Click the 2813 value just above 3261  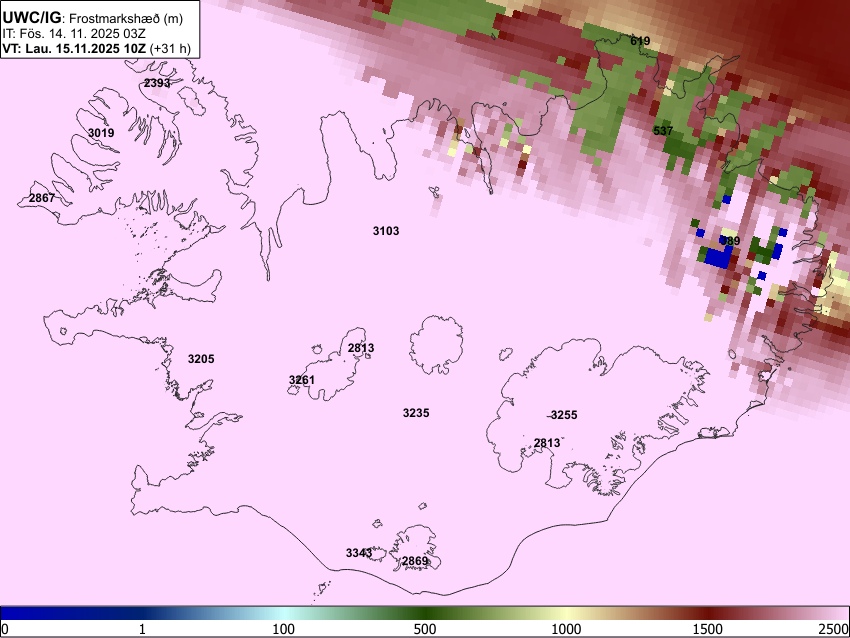point(361,348)
